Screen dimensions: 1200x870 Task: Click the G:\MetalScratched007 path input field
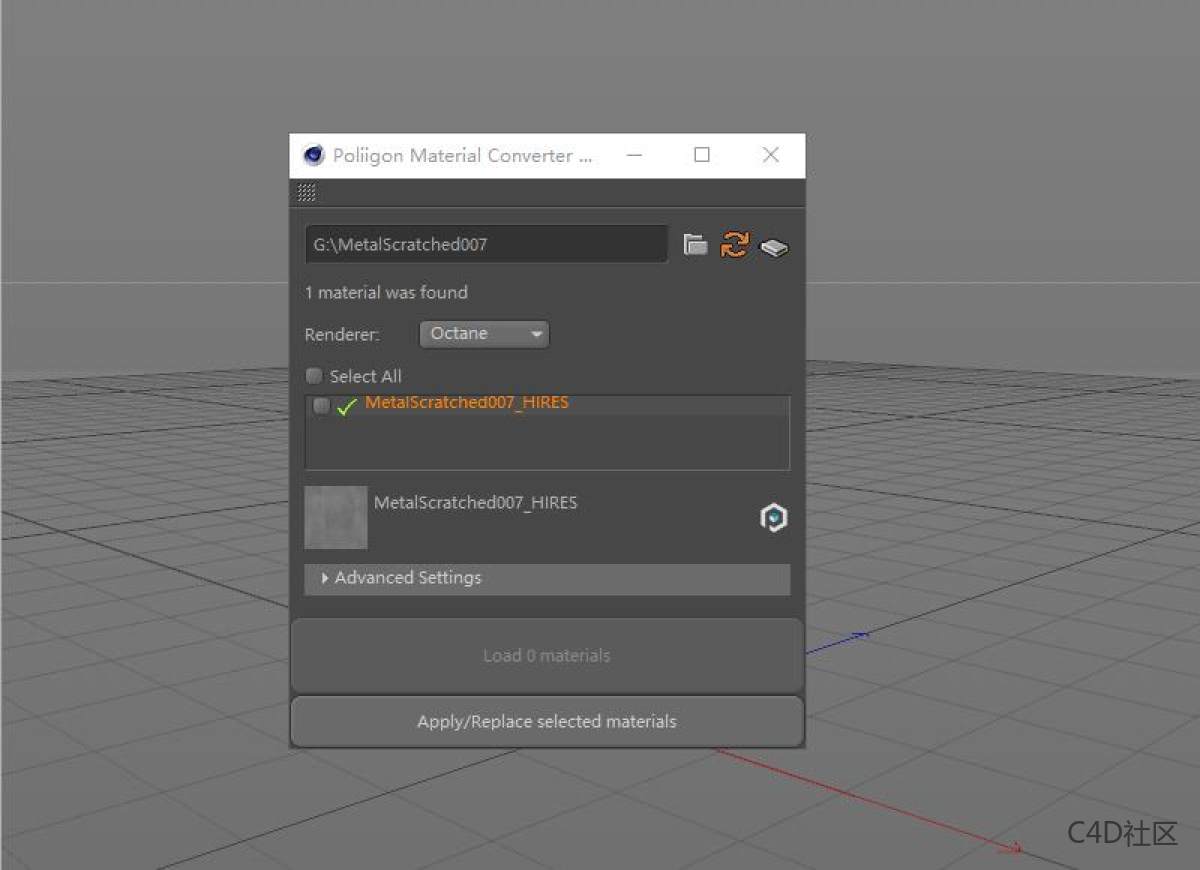[485, 243]
